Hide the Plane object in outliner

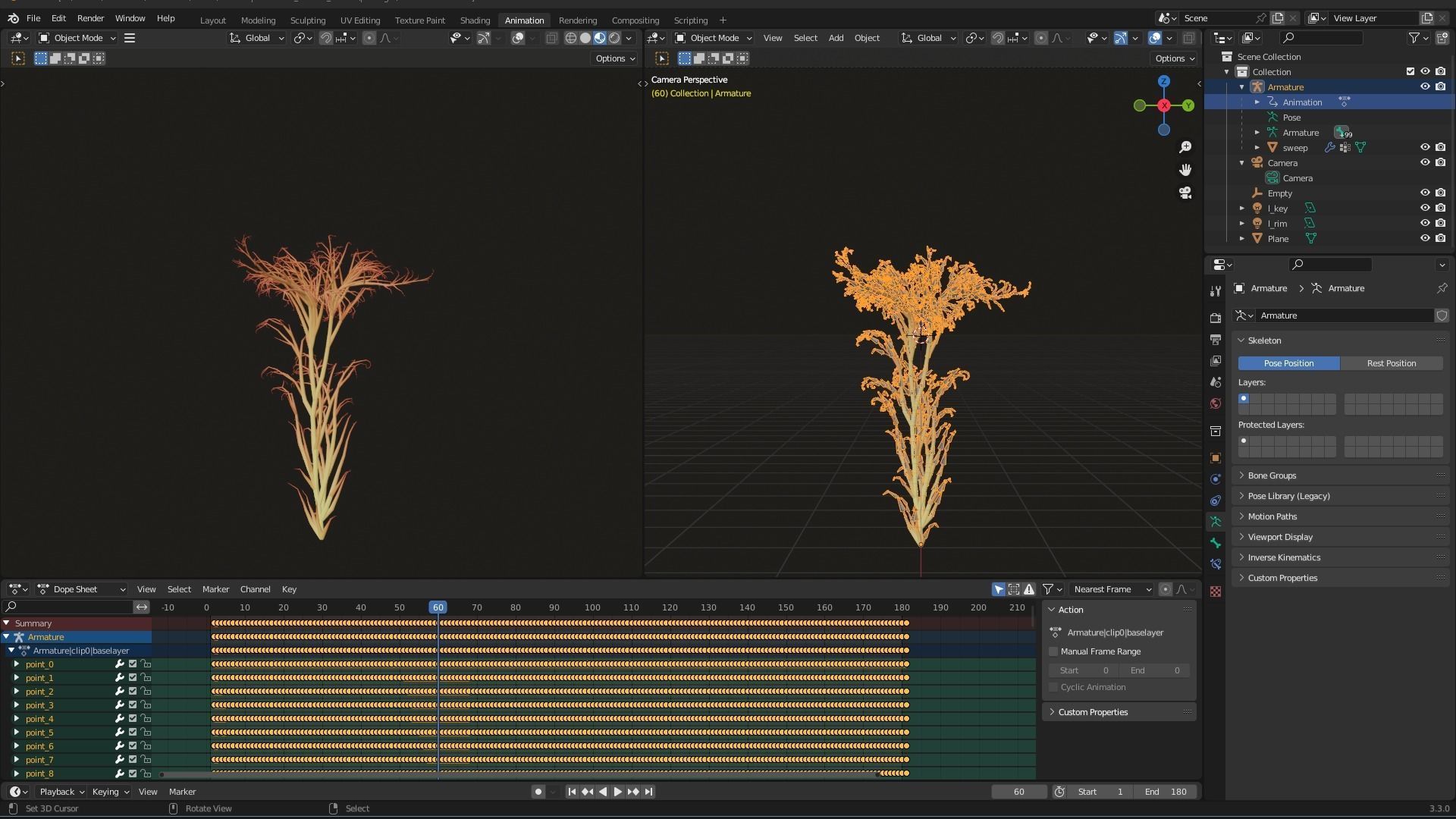tap(1425, 238)
